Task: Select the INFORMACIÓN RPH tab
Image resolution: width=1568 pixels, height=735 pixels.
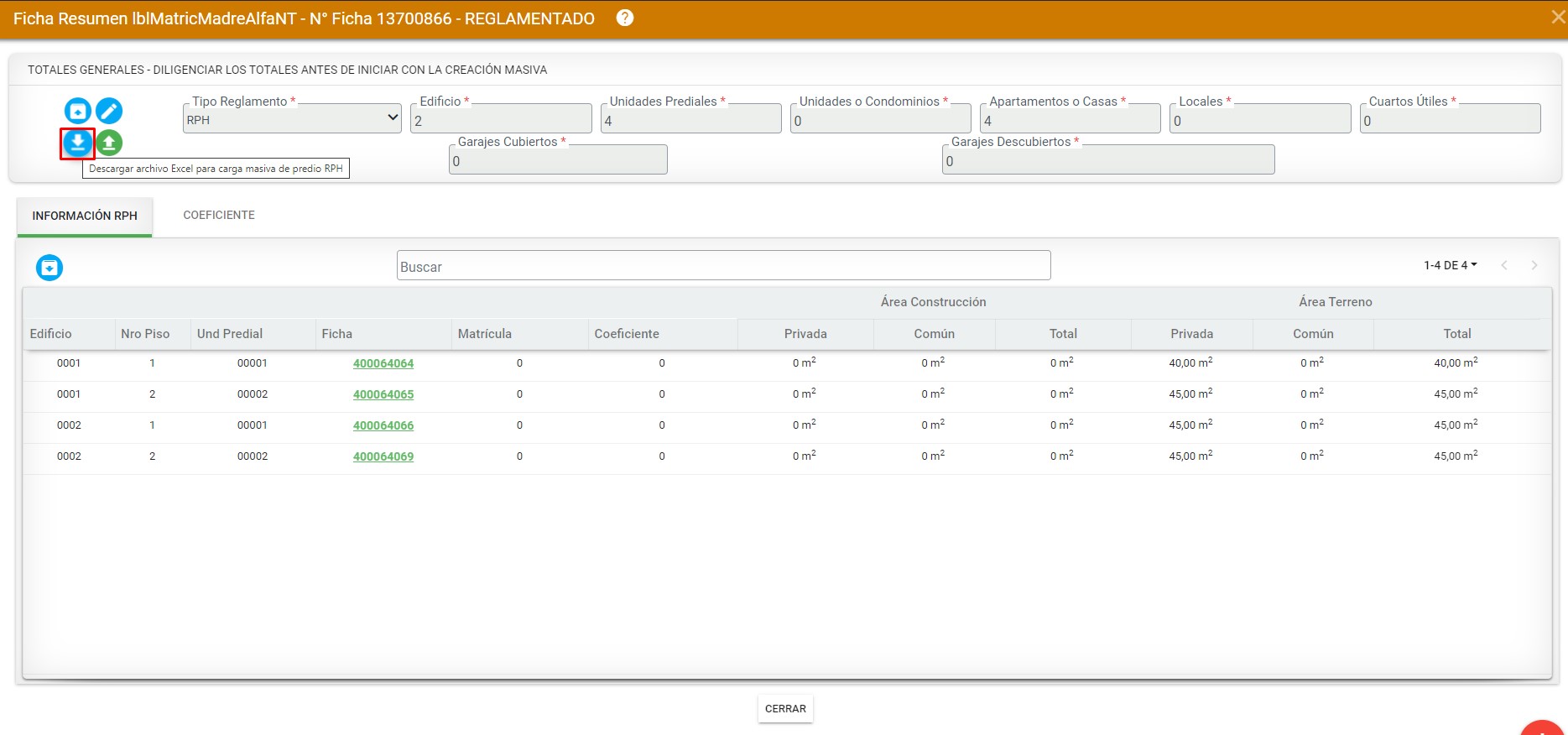Action: pos(85,216)
